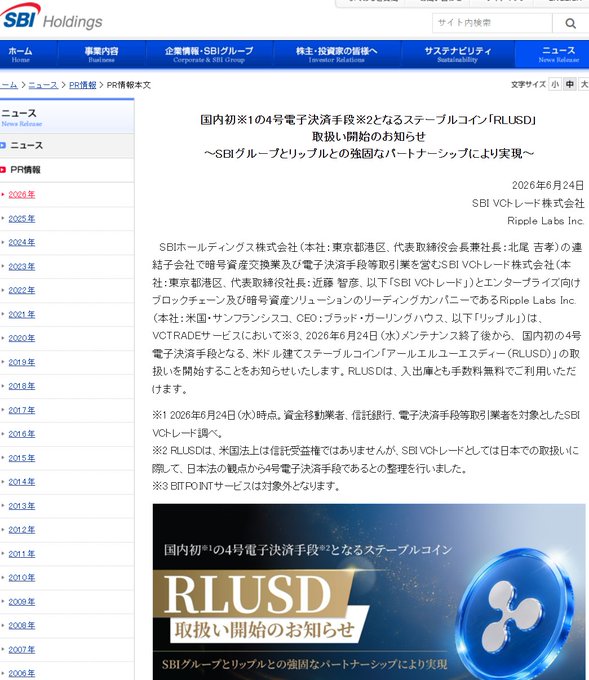Open the 2013年 archive link
This screenshot has width=589, height=680.
coord(22,506)
